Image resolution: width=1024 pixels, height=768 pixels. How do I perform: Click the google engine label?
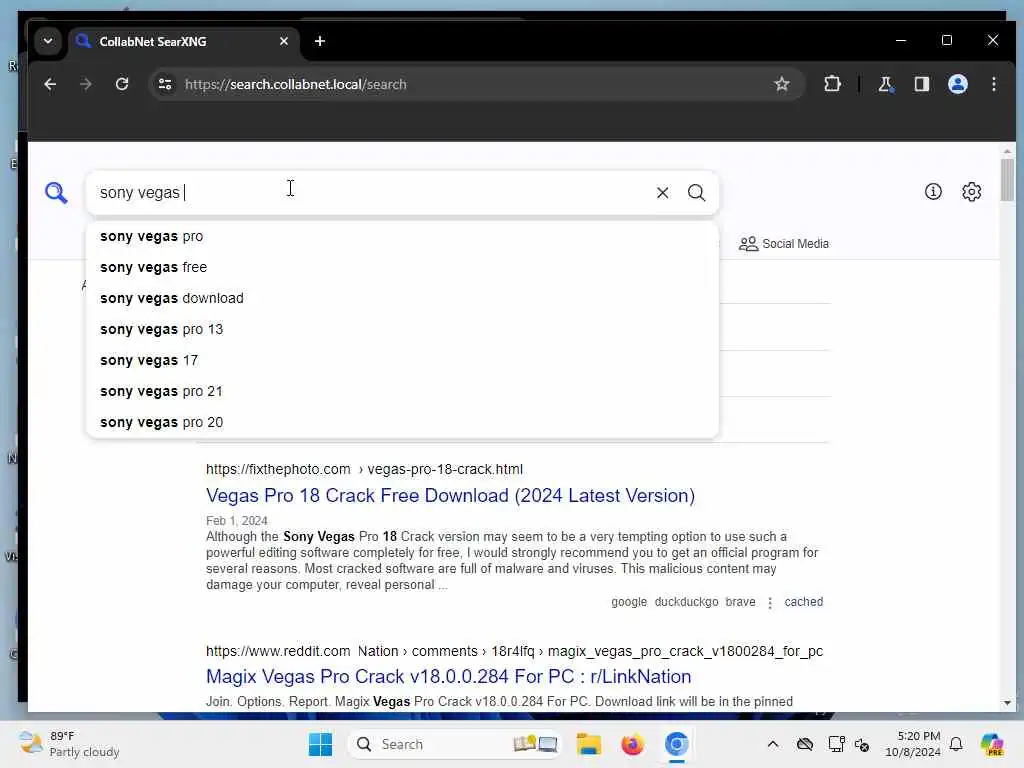point(629,601)
